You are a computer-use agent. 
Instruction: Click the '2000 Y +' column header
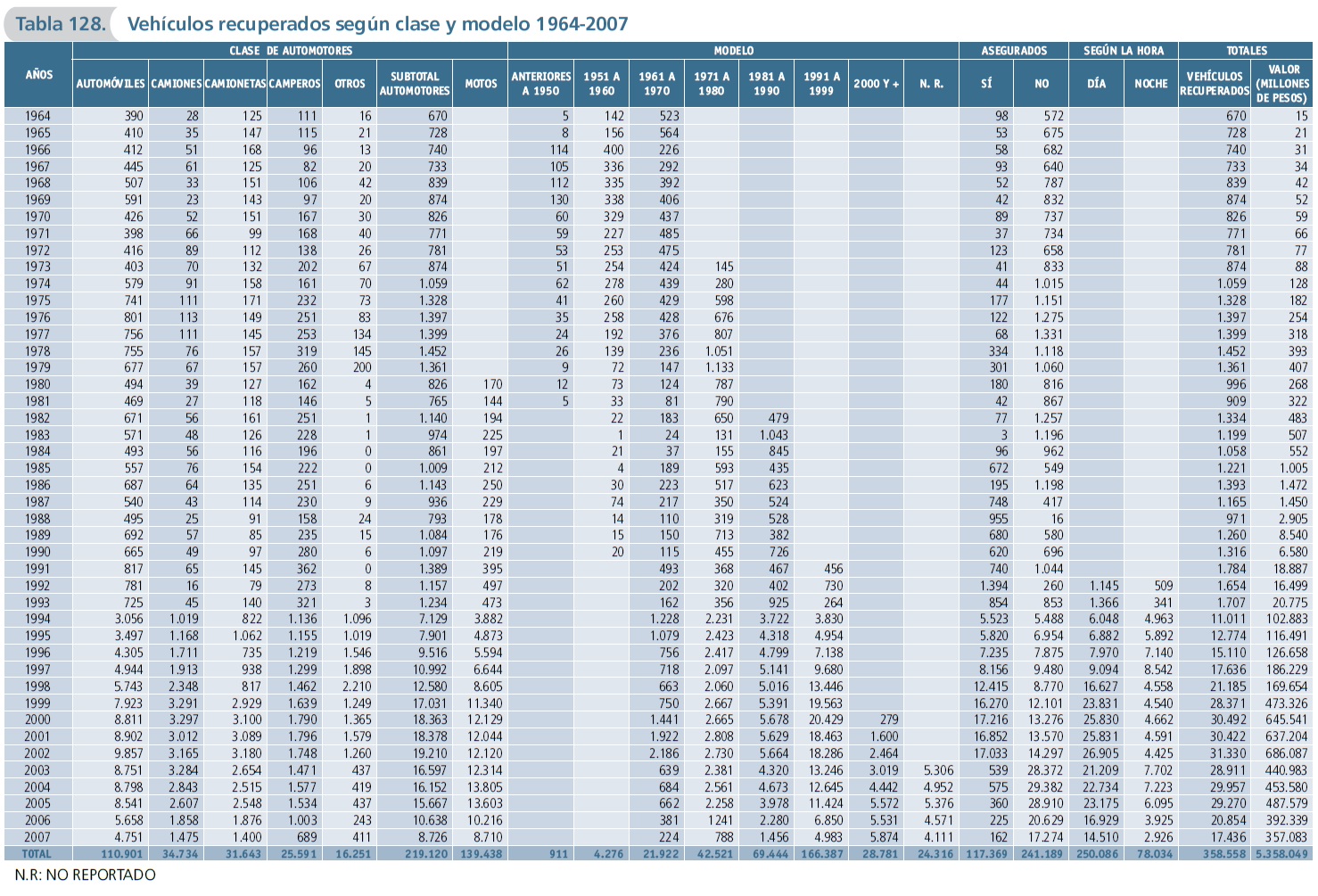click(x=876, y=84)
